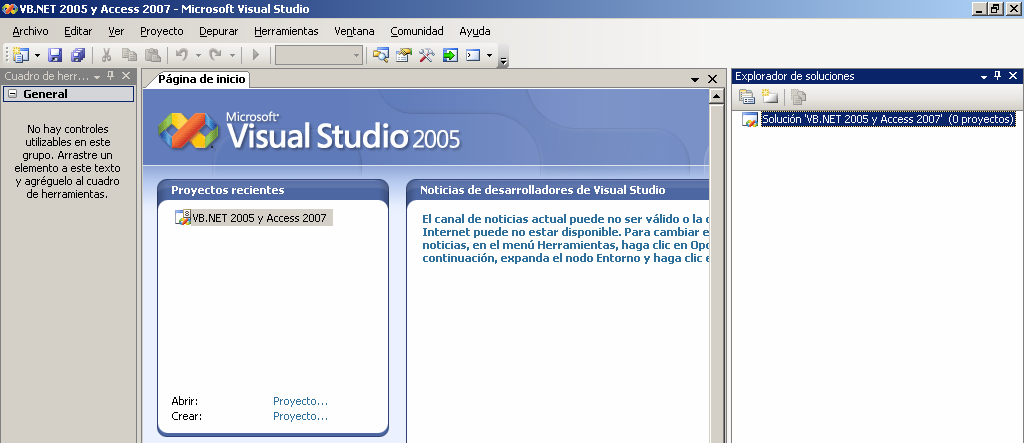
Task: Click the toolbar drag grip handle
Action: coord(7,56)
